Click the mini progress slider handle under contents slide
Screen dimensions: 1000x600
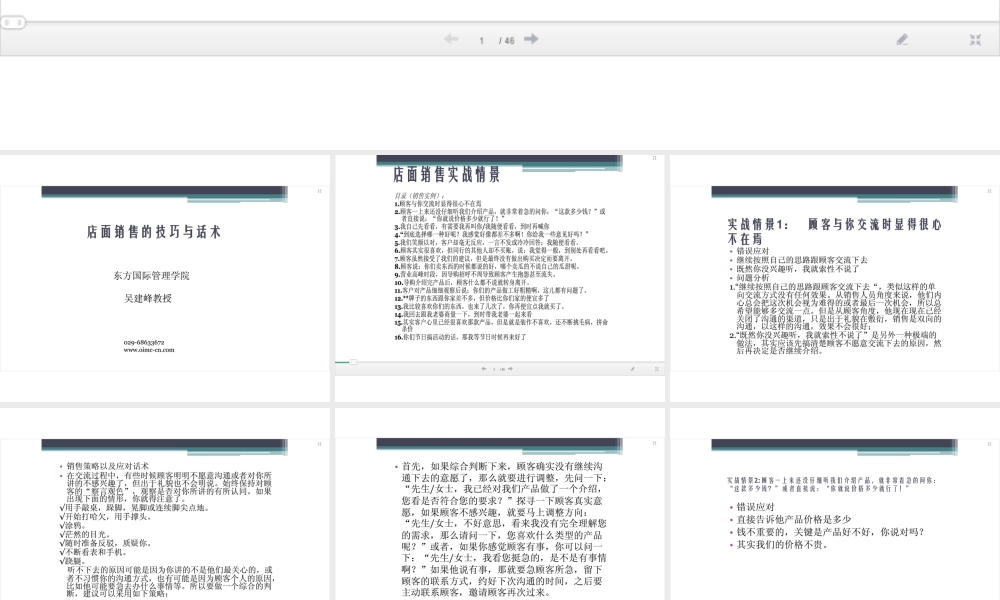click(x=353, y=362)
